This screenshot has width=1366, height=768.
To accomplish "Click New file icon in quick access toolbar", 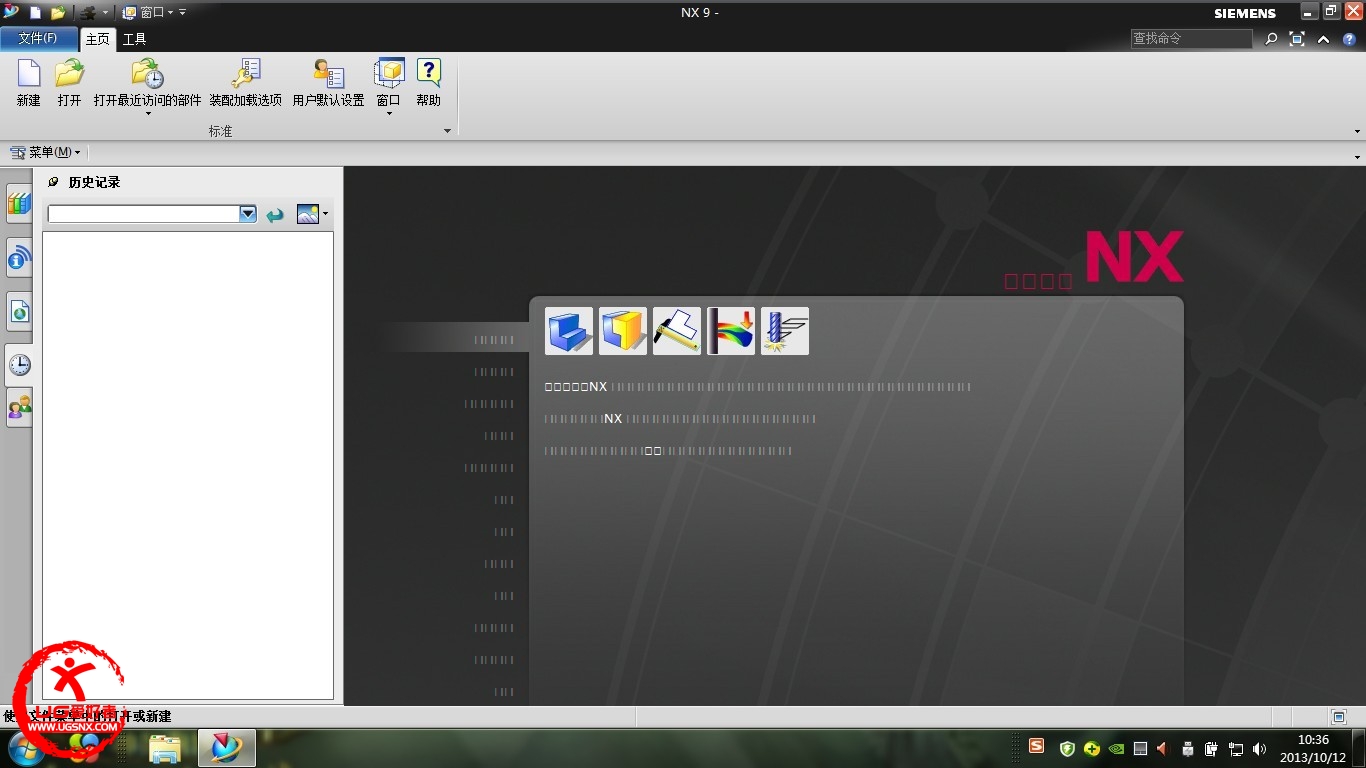I will (x=36, y=13).
